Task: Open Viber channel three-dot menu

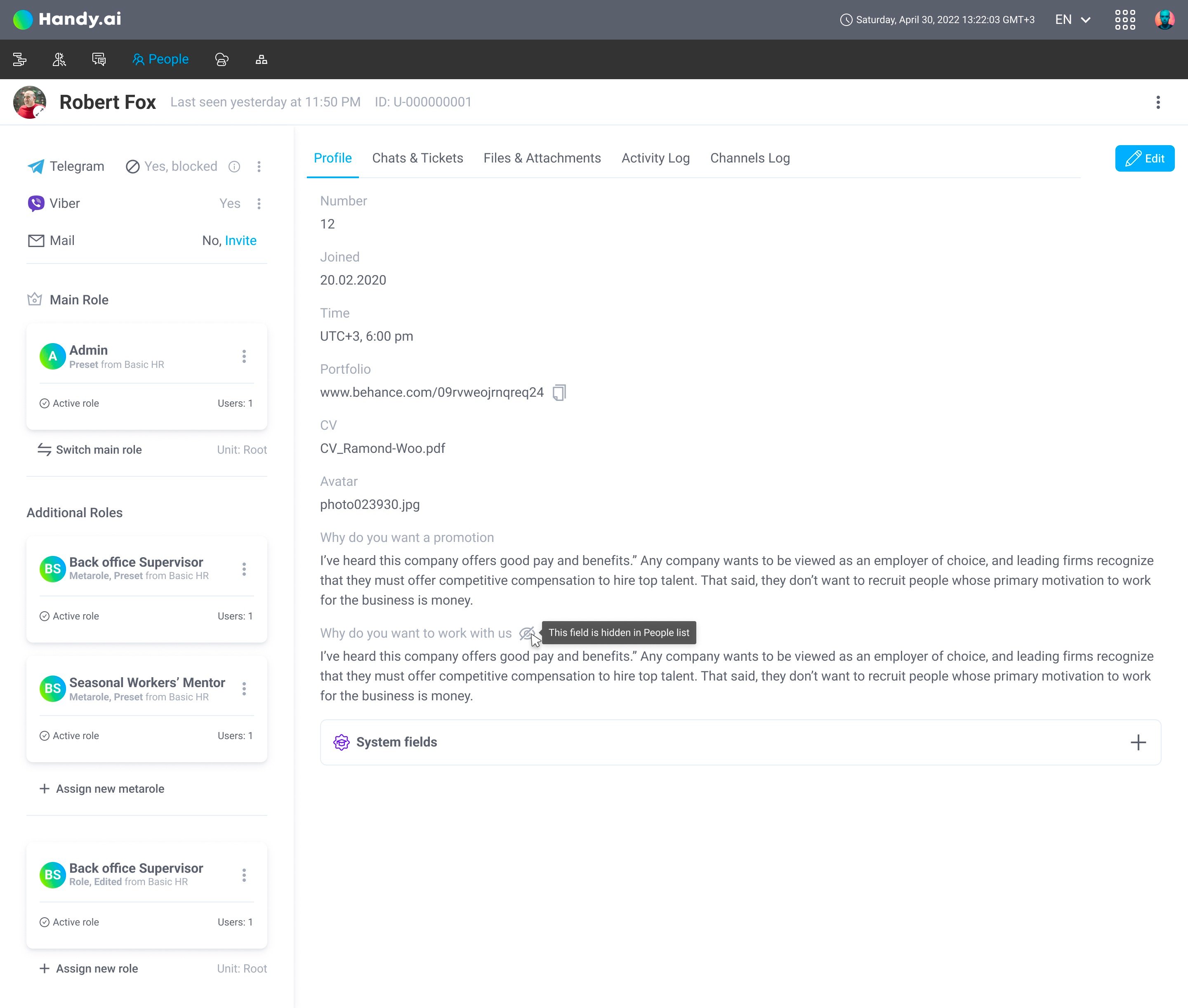Action: pyautogui.click(x=259, y=203)
